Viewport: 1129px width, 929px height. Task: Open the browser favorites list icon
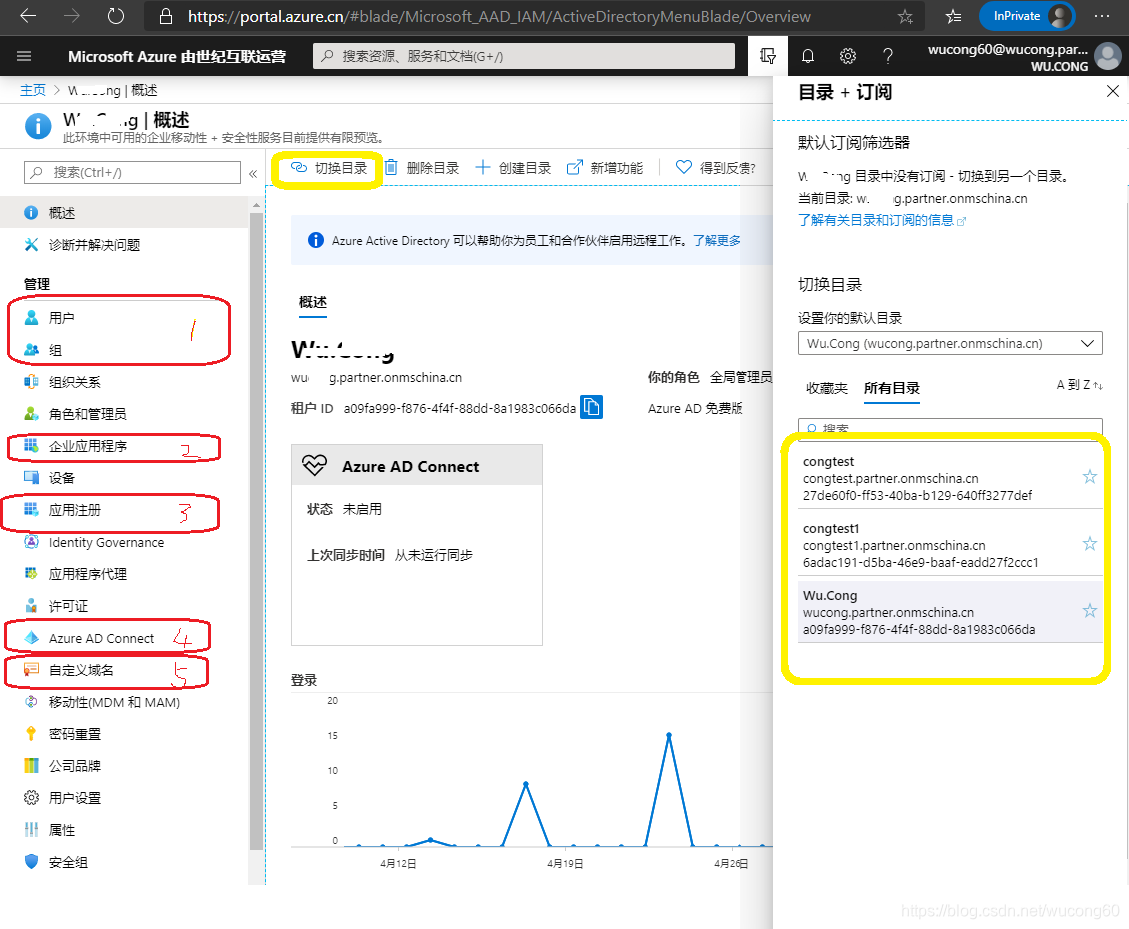click(x=953, y=17)
